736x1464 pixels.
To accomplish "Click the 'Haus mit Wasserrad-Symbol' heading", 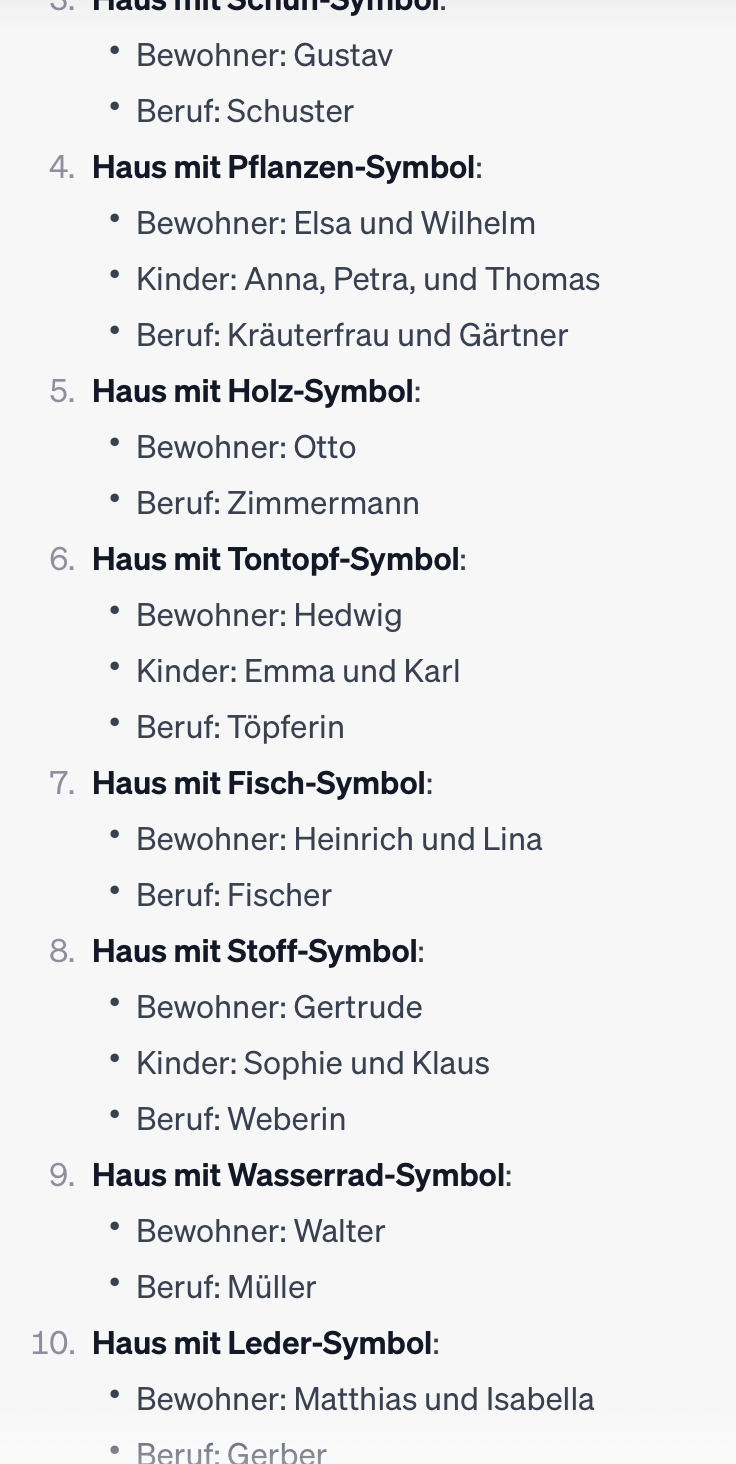I will pos(299,1175).
